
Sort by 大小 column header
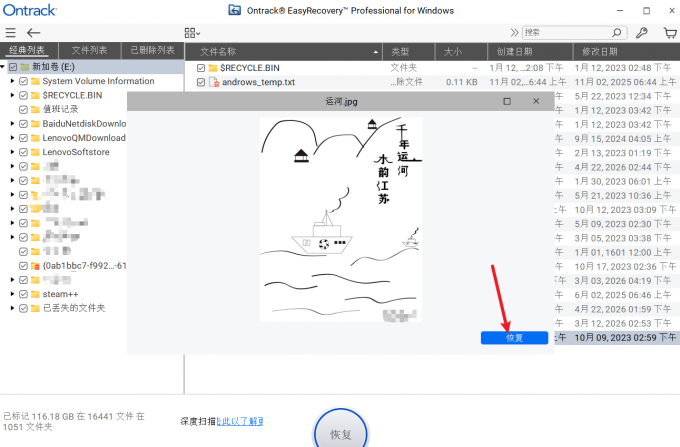[x=461, y=52]
